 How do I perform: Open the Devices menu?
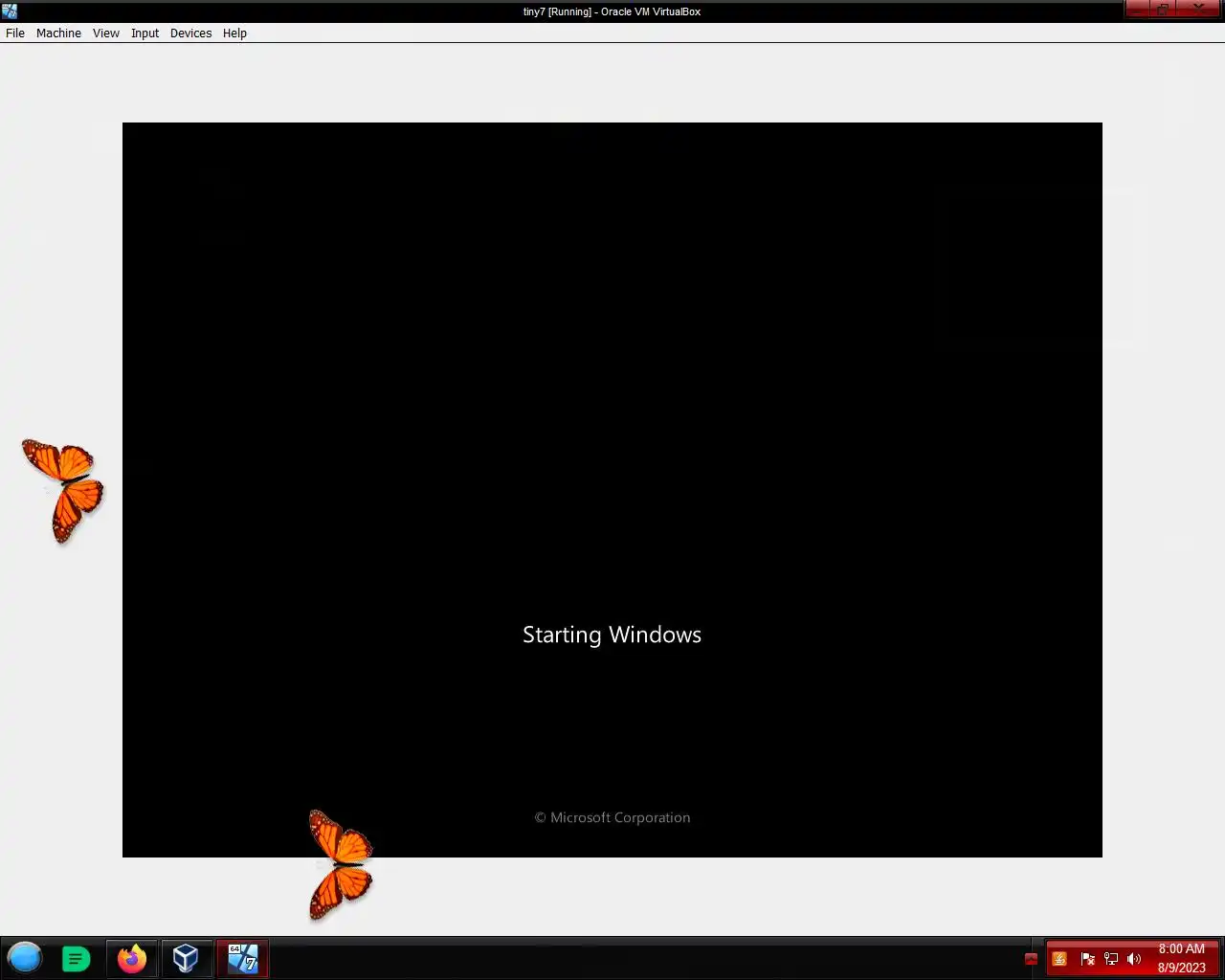[190, 33]
